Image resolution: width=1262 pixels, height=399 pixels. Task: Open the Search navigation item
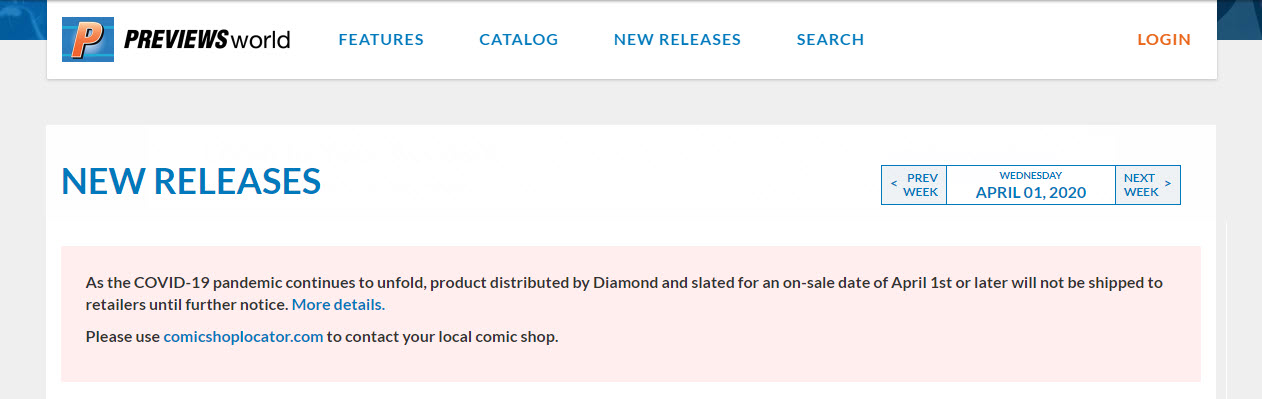[x=830, y=40]
